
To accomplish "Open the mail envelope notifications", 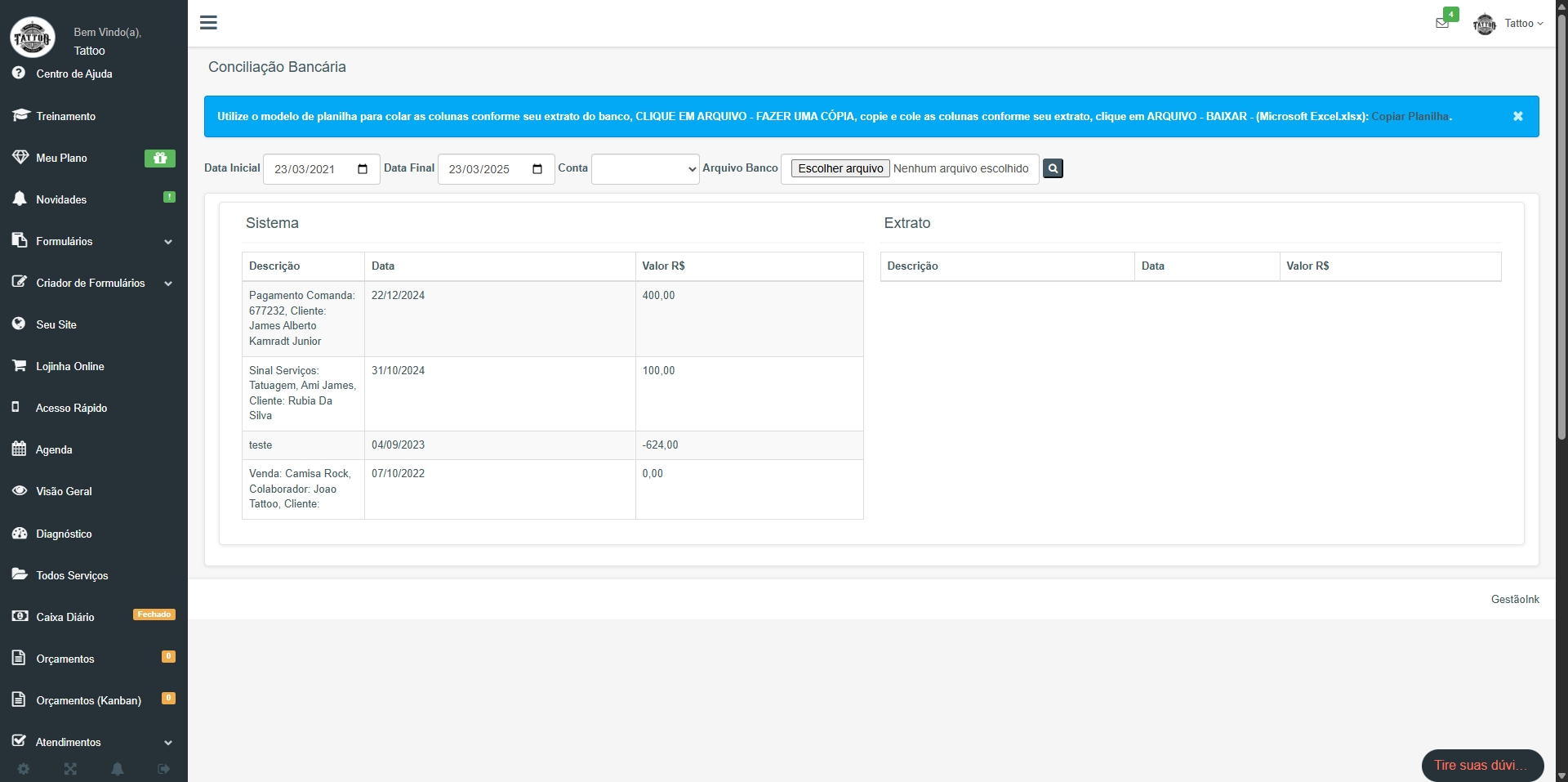I will point(1442,23).
